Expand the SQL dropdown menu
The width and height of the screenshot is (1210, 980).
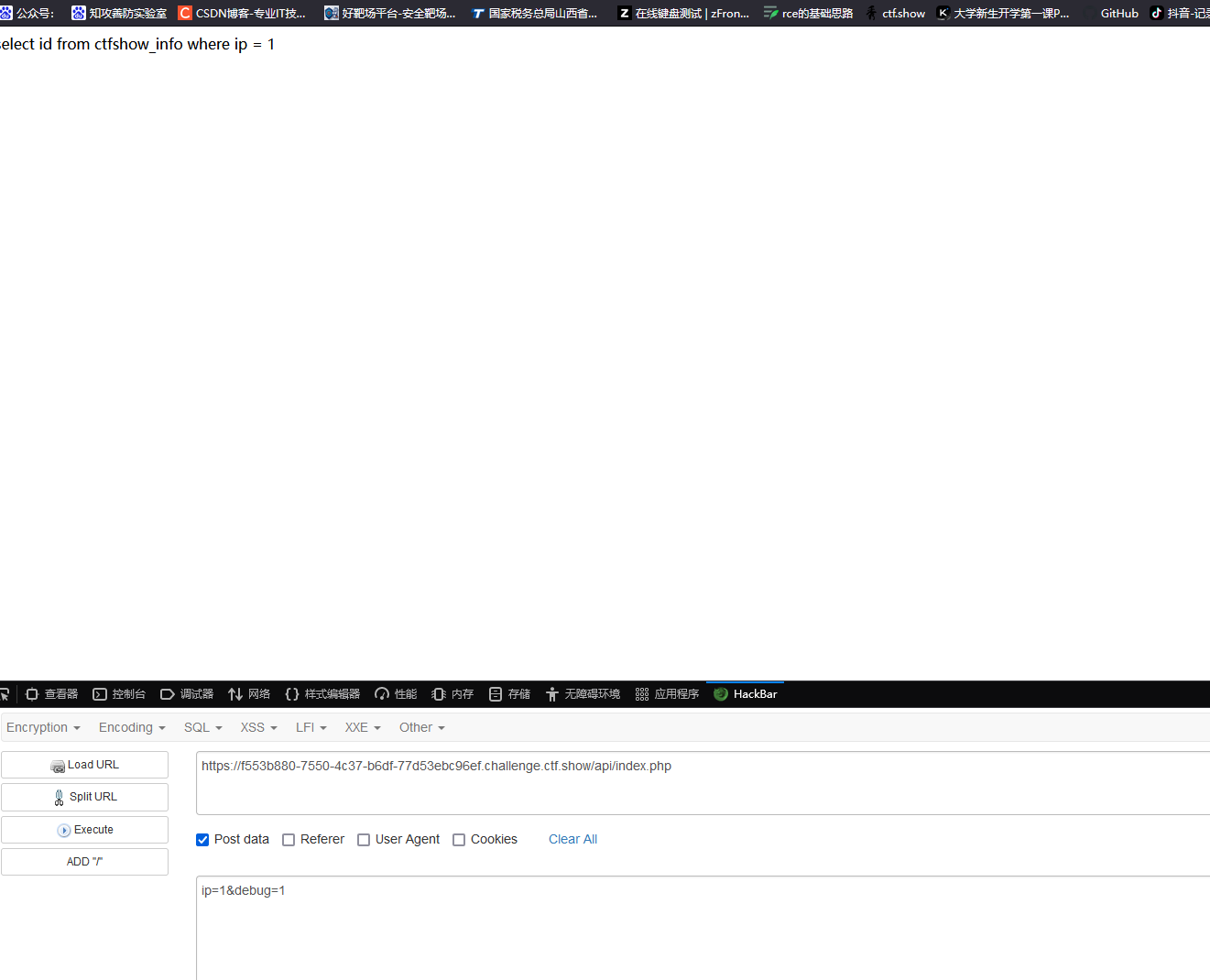(203, 727)
